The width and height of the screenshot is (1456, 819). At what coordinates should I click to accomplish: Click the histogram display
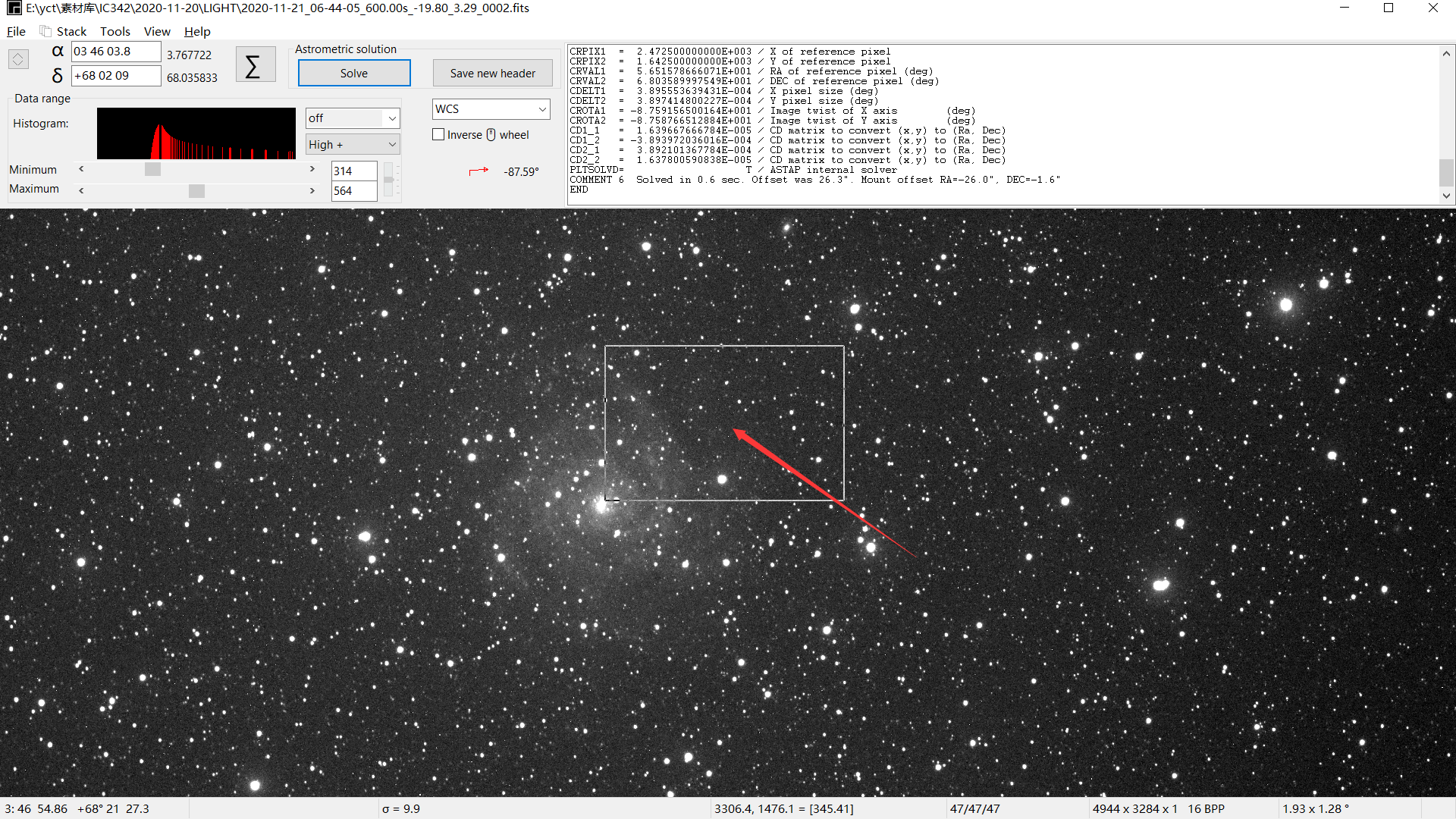click(x=196, y=133)
